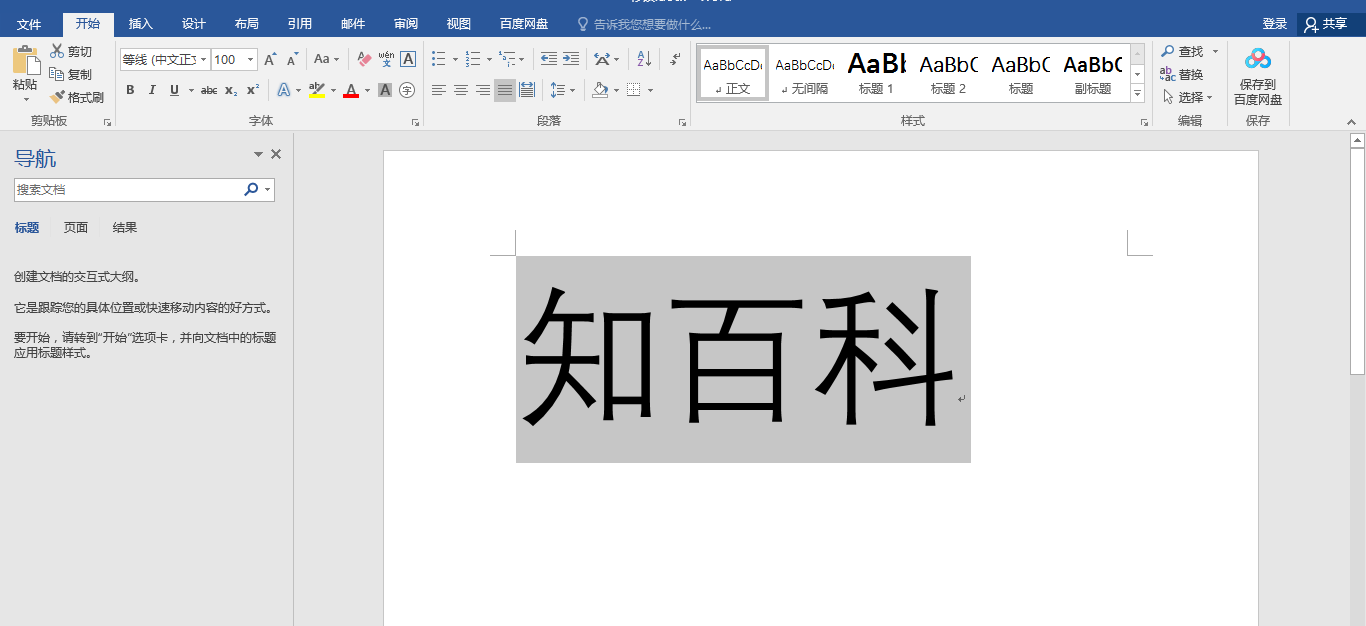Open the font size dropdown
Screen dimensions: 1366x626
click(248, 60)
